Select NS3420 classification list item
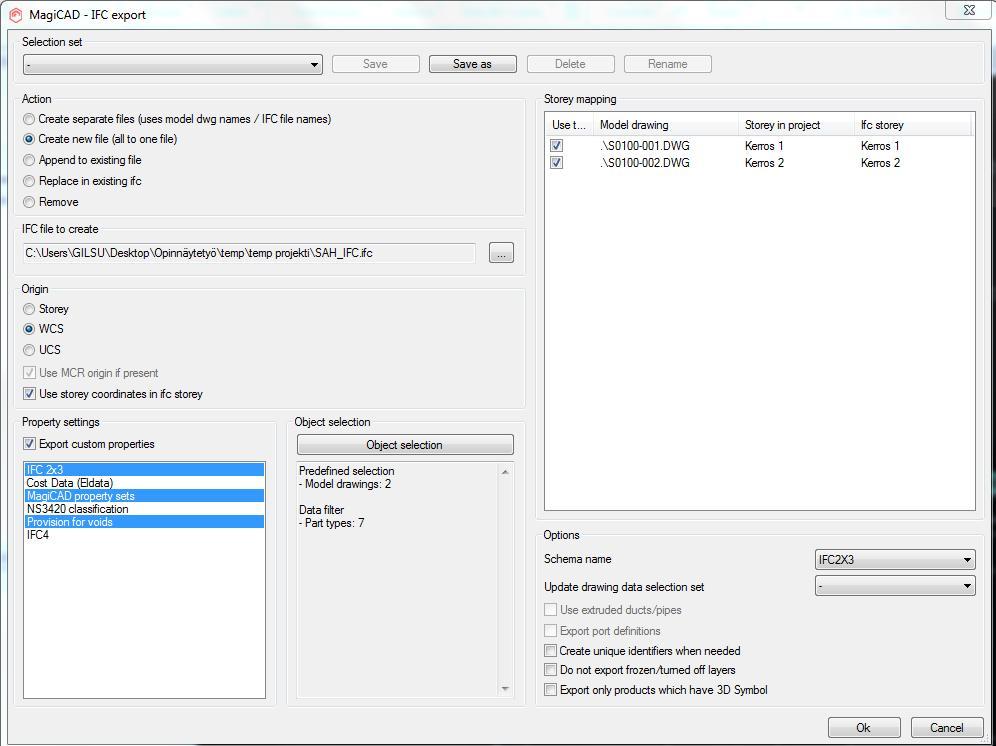Screen dimensions: 996x746 144,509
